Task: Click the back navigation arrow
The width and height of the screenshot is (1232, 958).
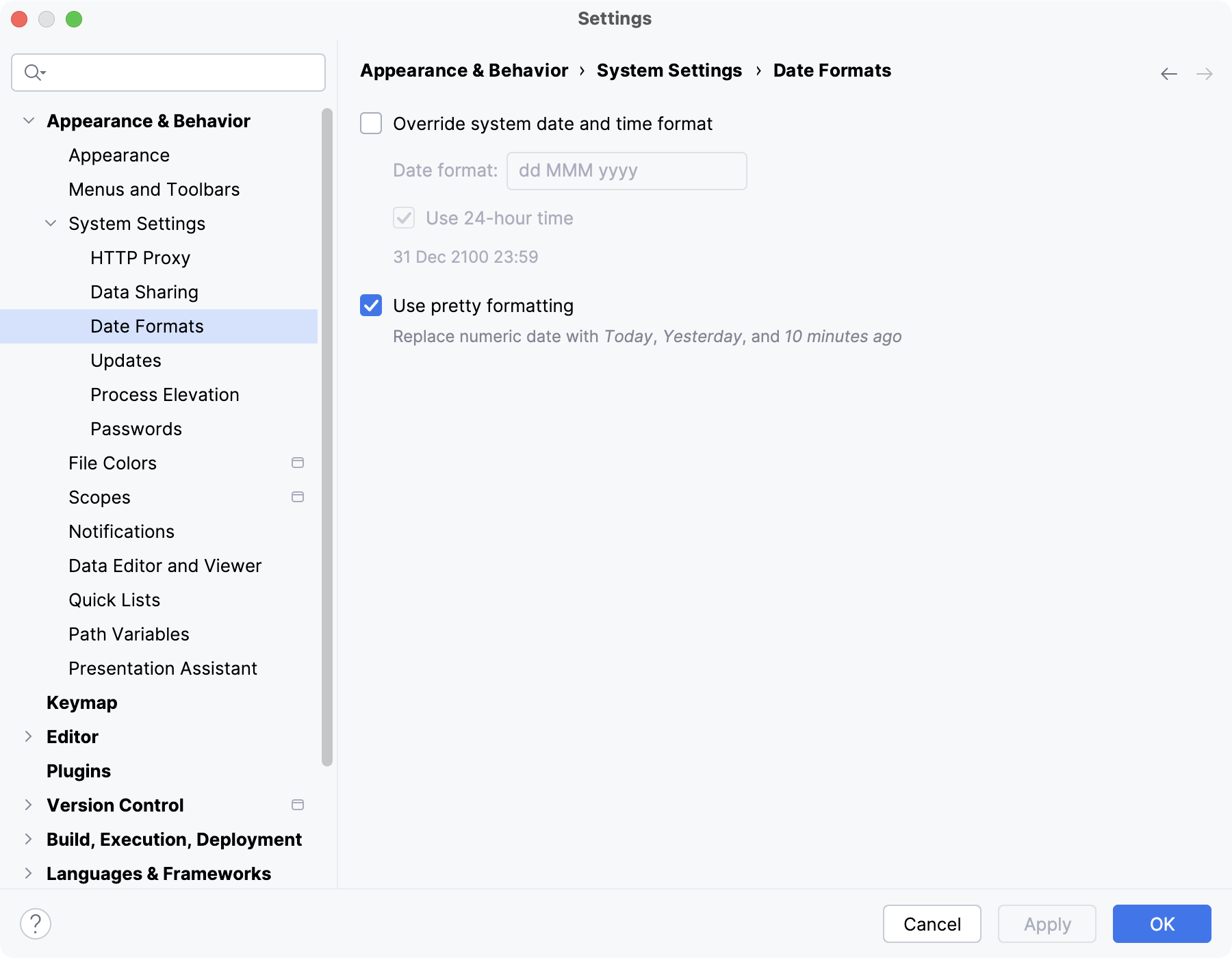Action: [1168, 73]
